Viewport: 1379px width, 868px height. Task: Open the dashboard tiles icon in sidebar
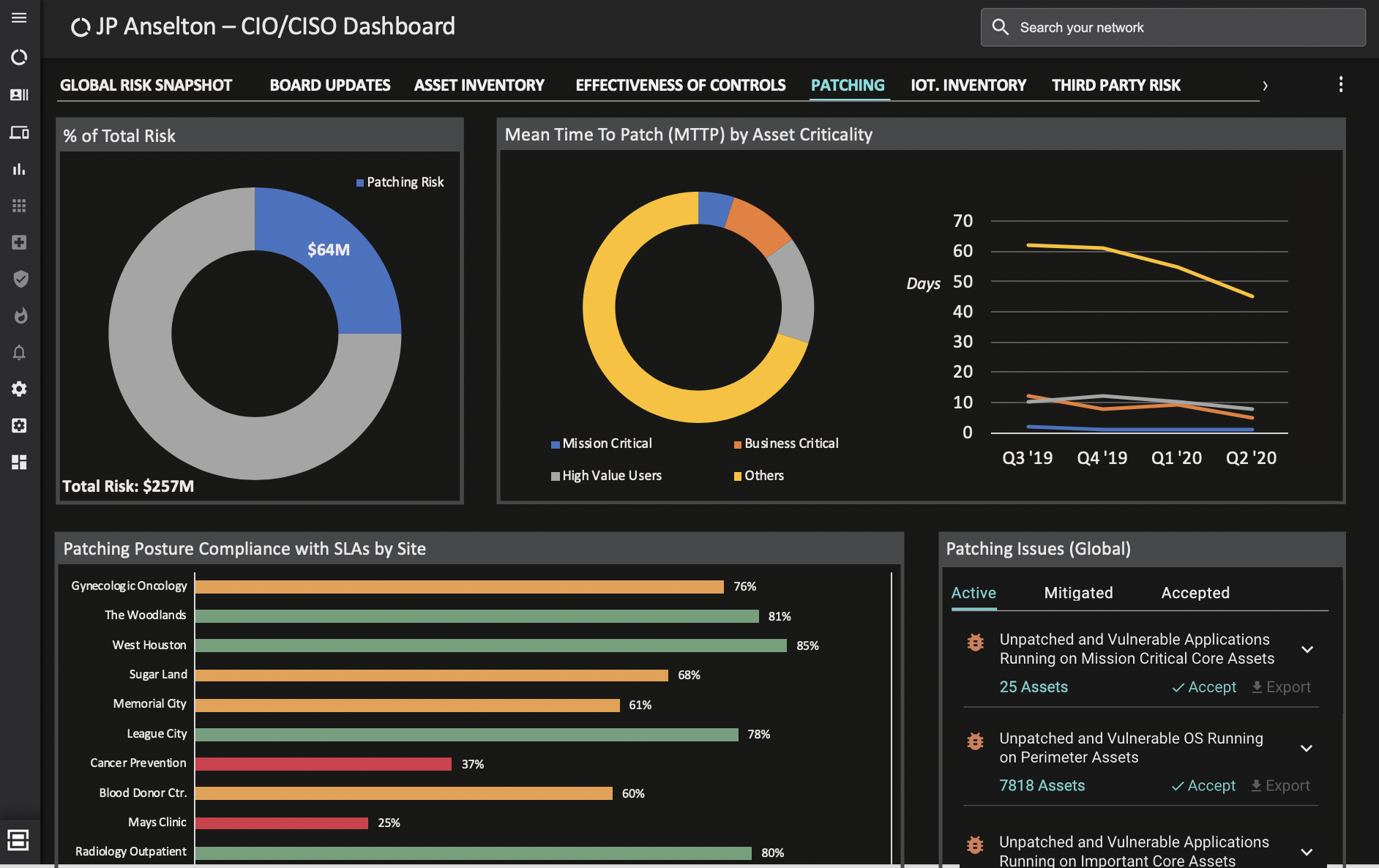tap(20, 462)
